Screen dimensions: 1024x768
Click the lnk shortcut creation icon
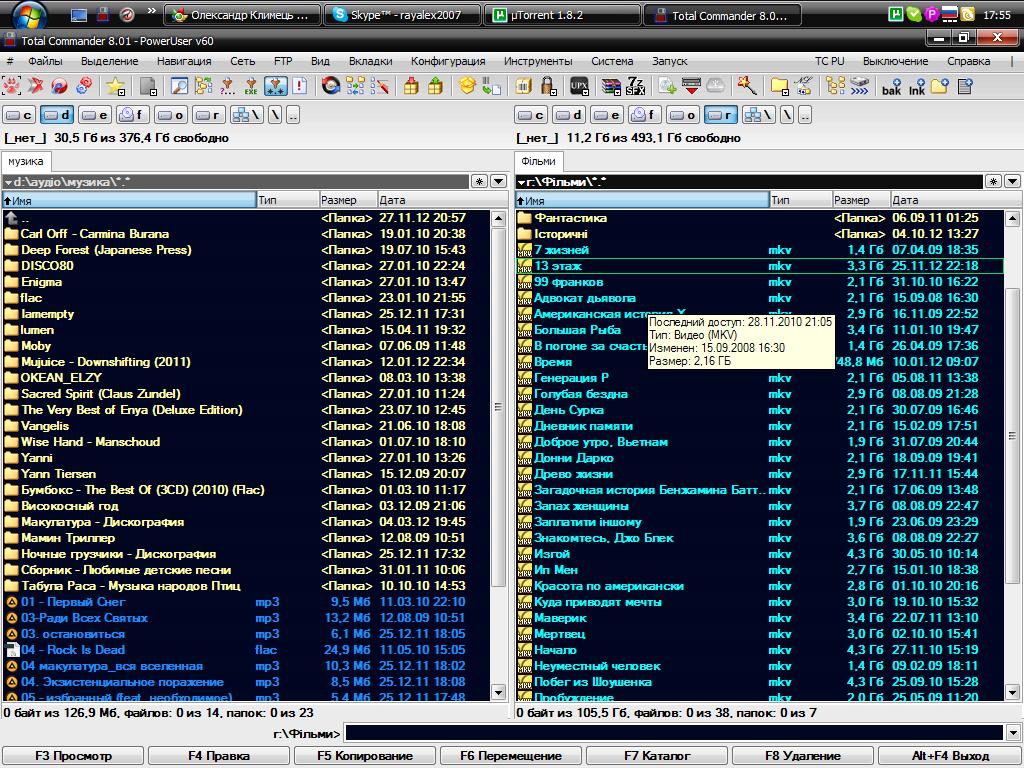tap(917, 86)
